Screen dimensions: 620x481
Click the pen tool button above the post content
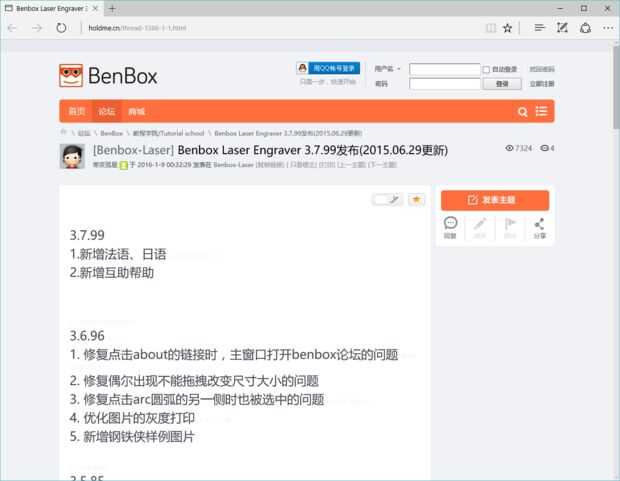pyautogui.click(x=387, y=199)
